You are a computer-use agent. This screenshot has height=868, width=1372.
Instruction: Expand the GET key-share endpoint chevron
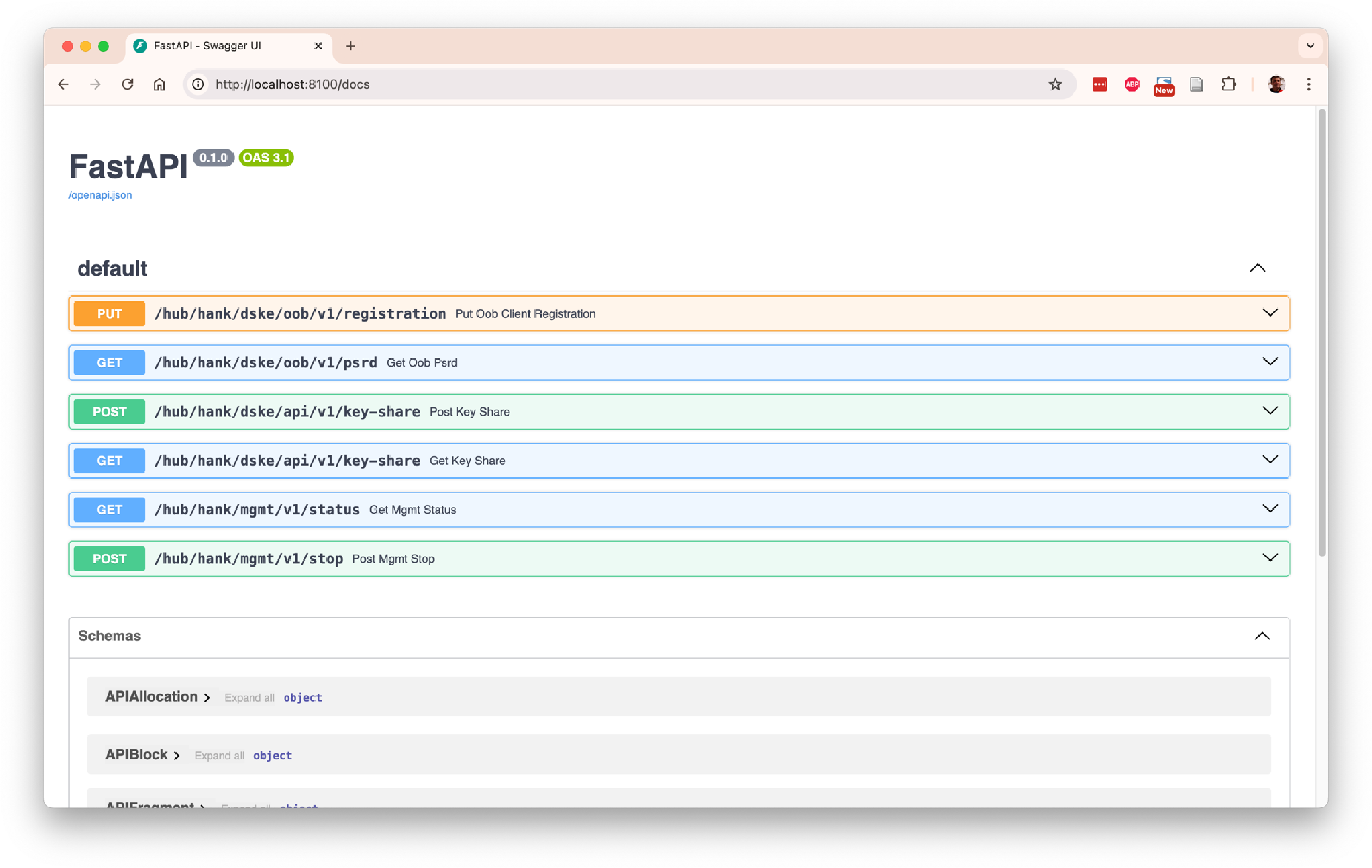(1270, 460)
